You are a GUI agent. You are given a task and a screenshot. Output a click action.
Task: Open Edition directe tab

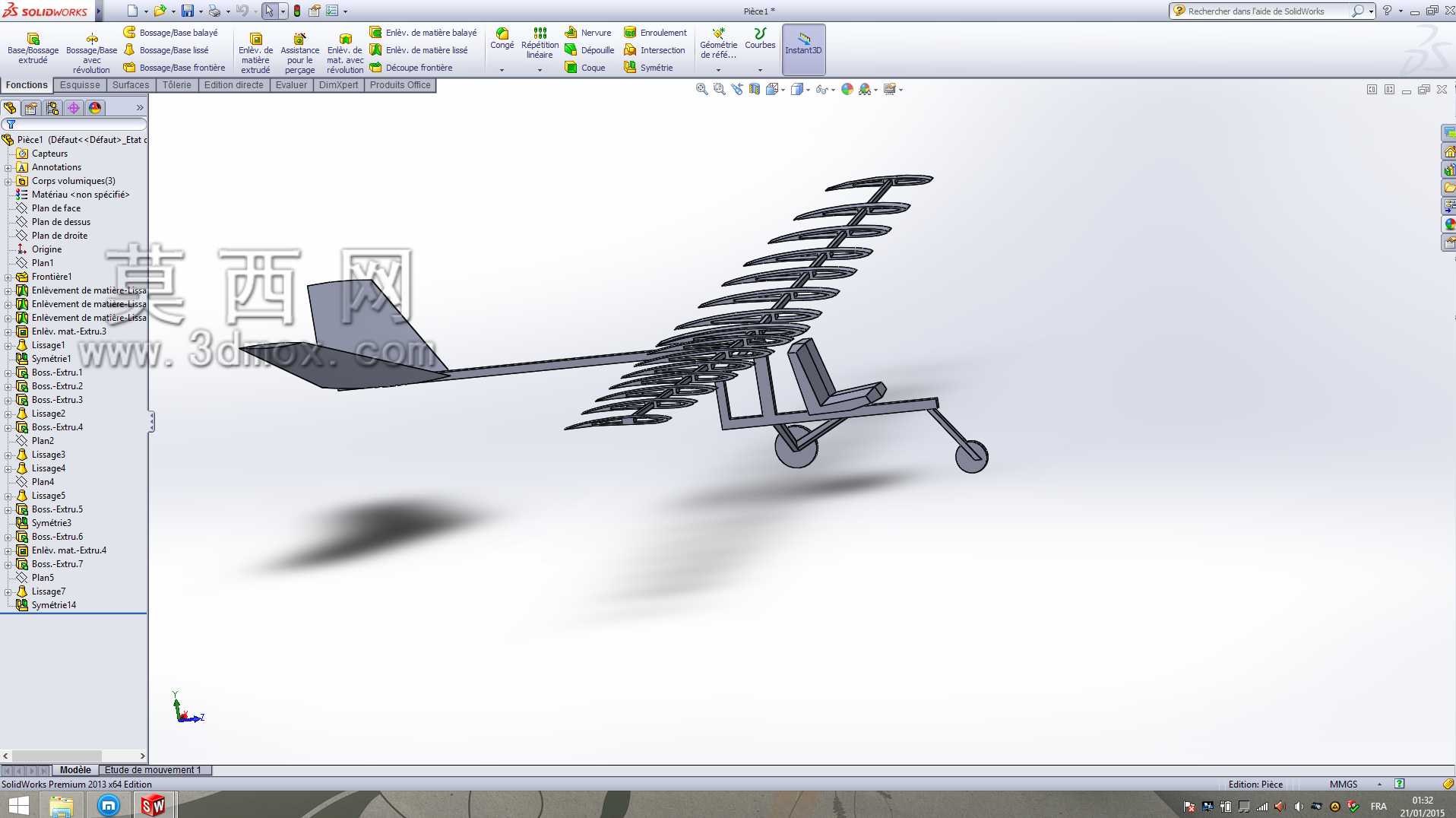(x=233, y=85)
